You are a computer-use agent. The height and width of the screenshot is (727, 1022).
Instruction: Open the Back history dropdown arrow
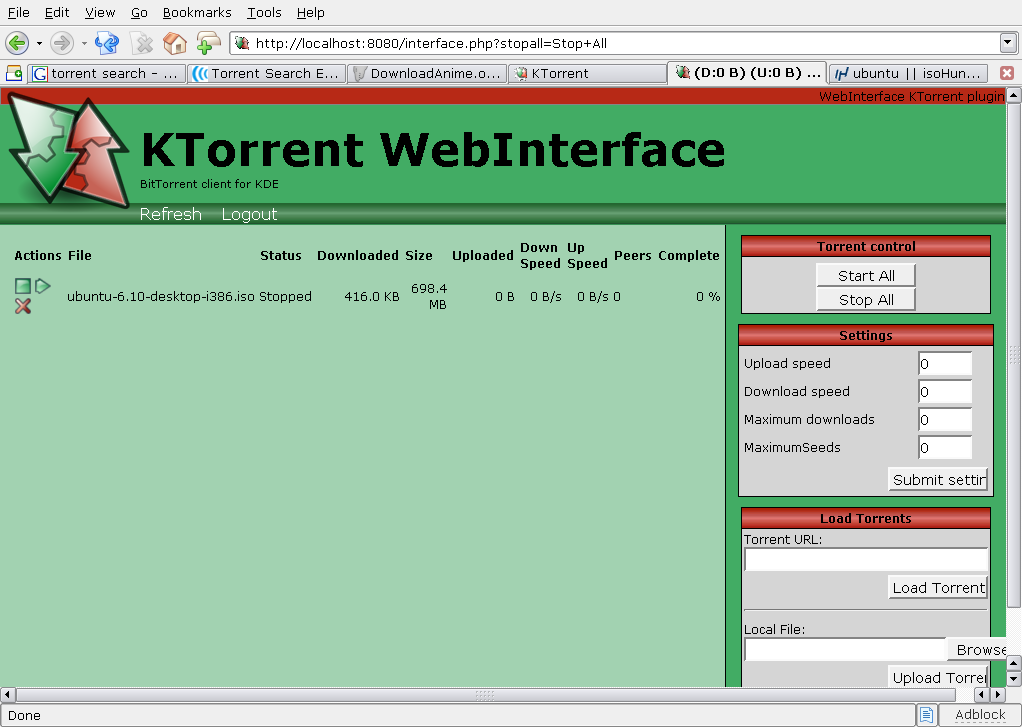pos(39,44)
